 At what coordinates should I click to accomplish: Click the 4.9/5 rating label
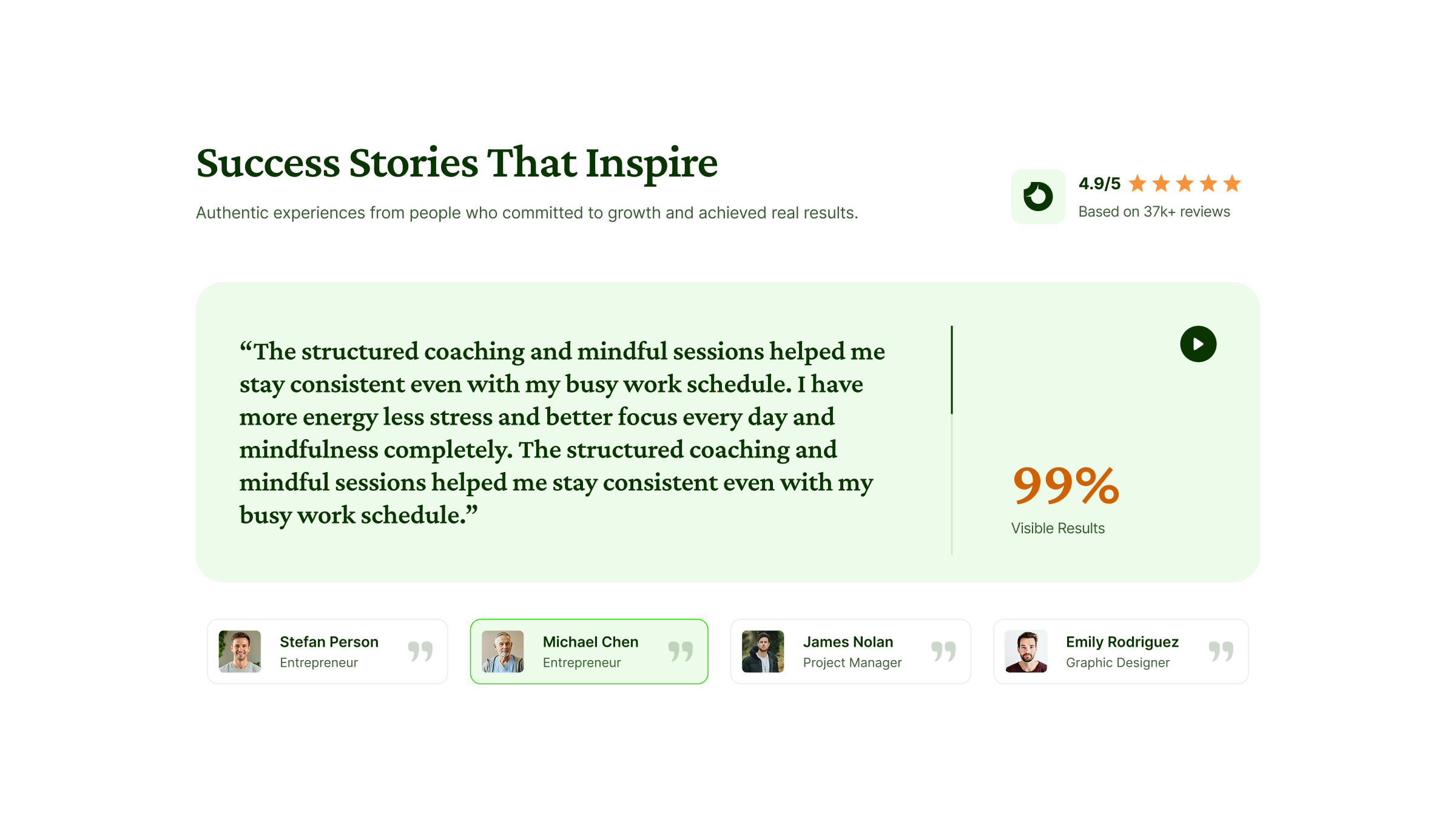(1099, 183)
